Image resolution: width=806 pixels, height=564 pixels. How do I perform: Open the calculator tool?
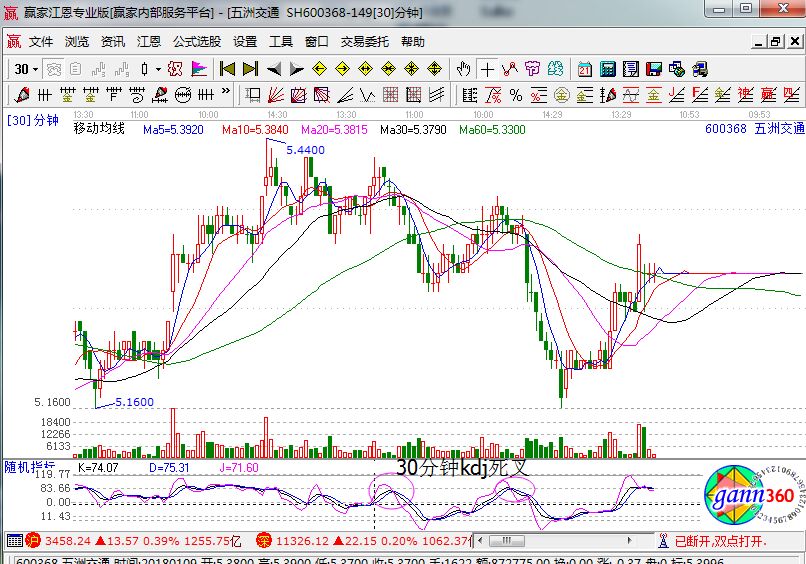click(x=607, y=69)
